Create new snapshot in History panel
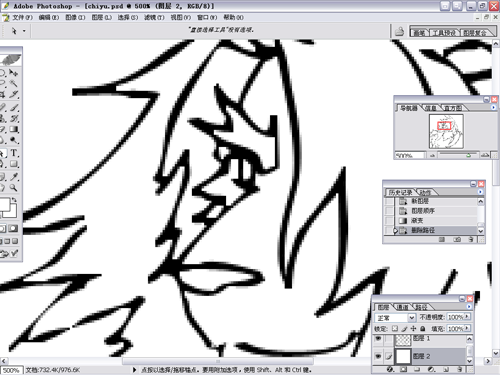 [x=458, y=239]
